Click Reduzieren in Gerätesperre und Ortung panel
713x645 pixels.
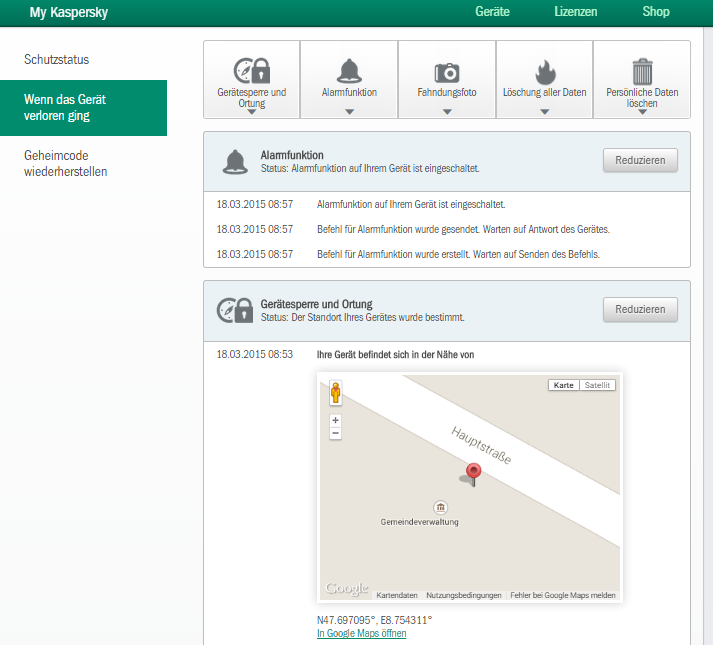coord(640,309)
